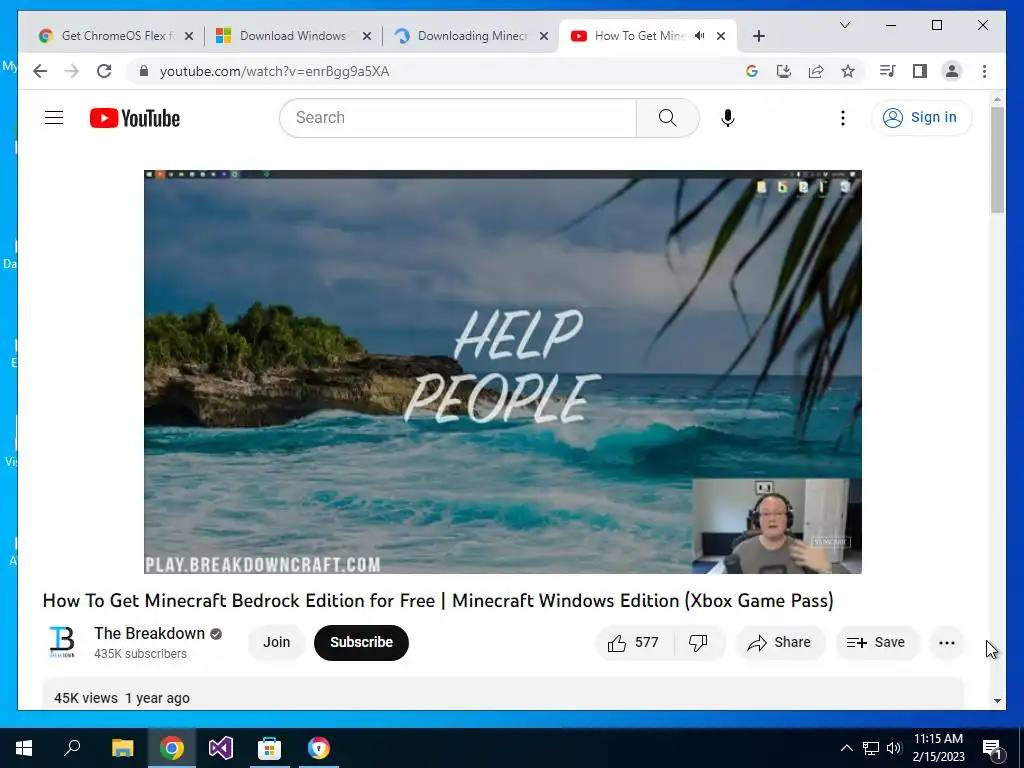Open more actions ellipsis below video

946,643
